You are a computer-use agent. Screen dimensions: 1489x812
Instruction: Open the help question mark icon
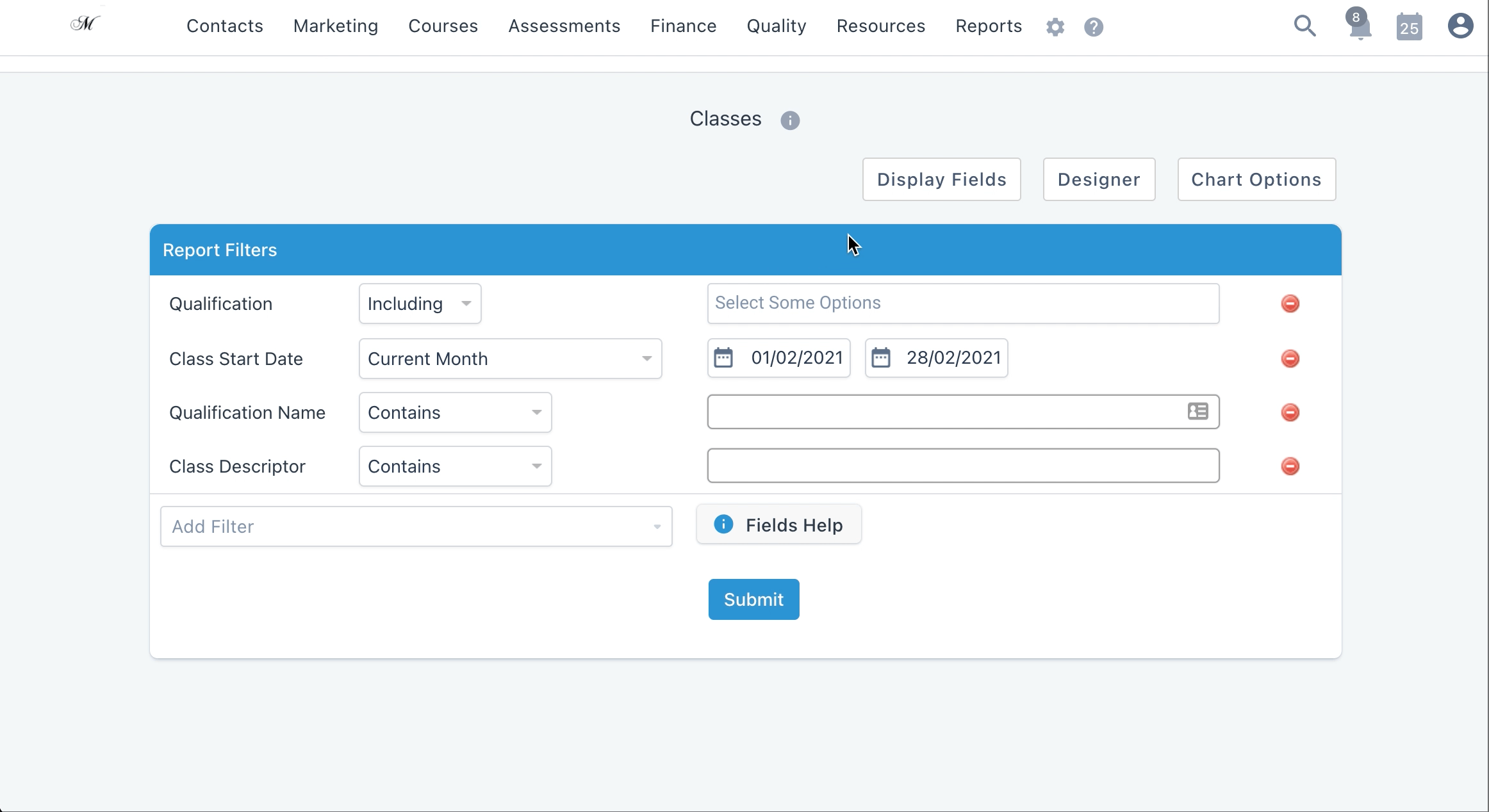[1094, 27]
